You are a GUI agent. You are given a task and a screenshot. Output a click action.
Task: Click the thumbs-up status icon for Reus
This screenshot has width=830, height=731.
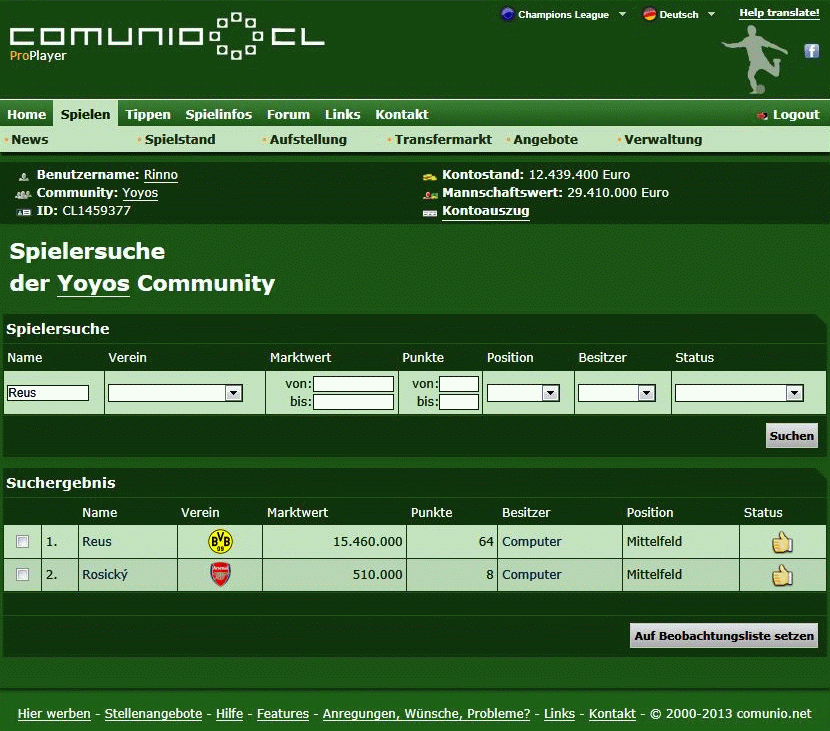click(x=781, y=542)
